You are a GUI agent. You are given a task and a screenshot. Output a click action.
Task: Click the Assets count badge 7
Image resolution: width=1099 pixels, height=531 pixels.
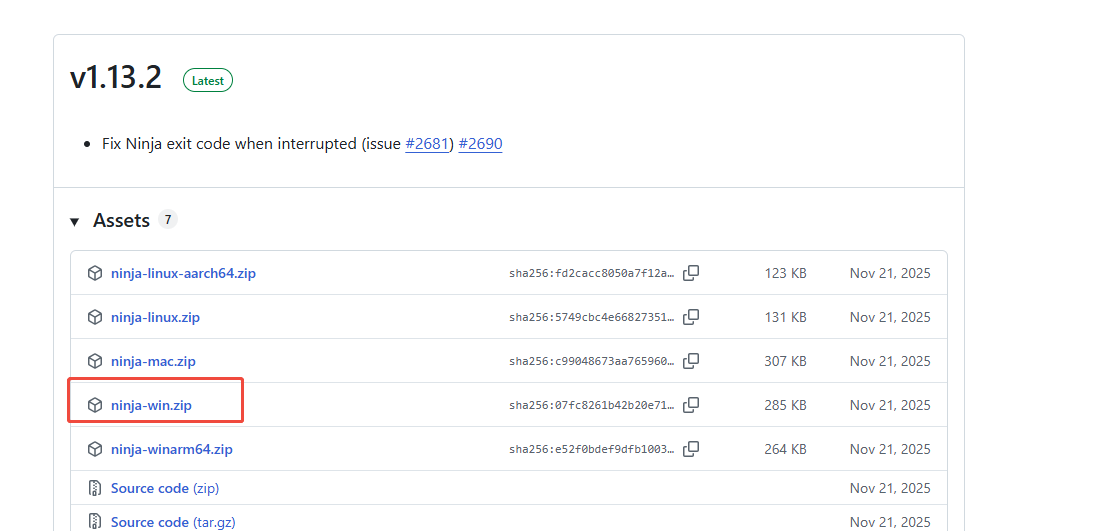click(168, 219)
